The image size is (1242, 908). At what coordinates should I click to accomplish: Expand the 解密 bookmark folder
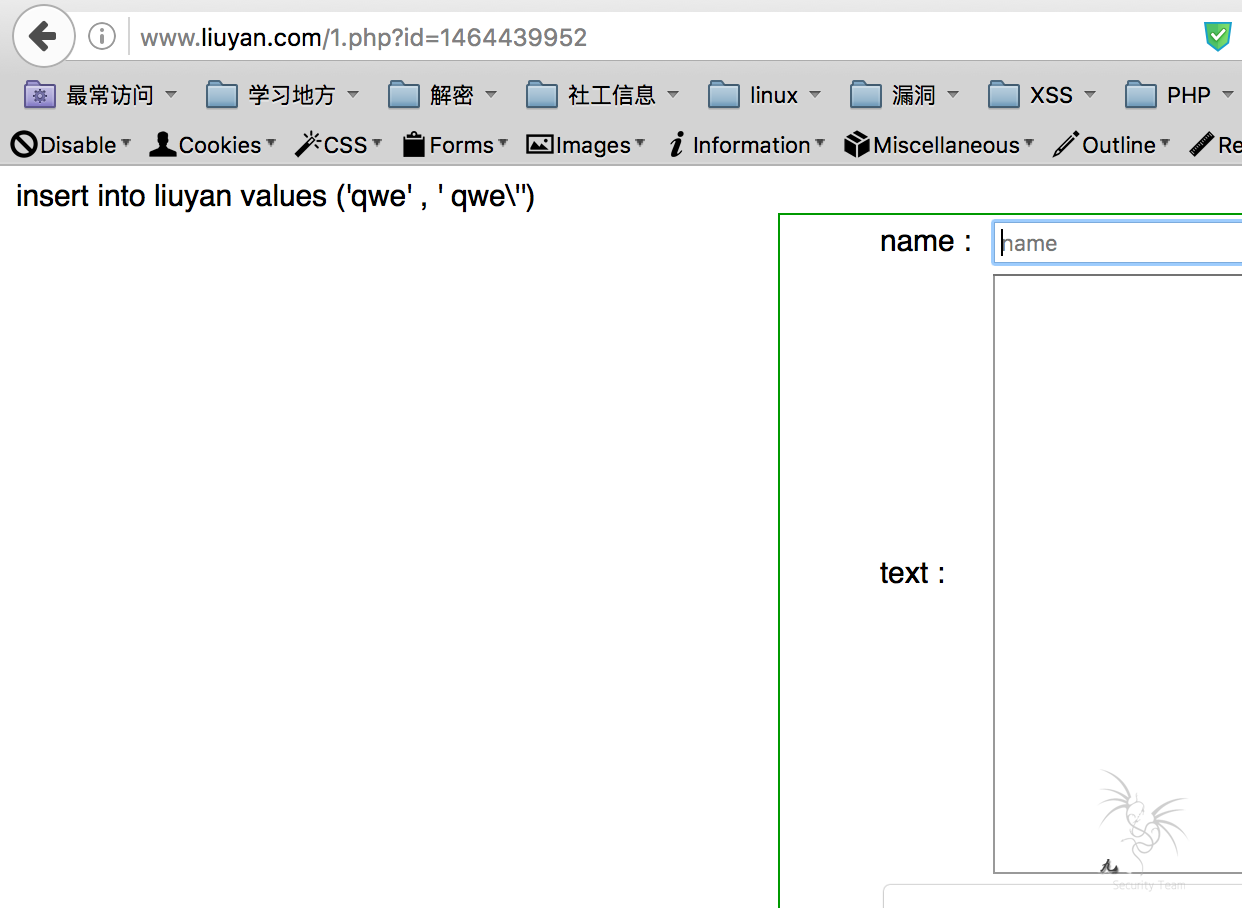(442, 95)
